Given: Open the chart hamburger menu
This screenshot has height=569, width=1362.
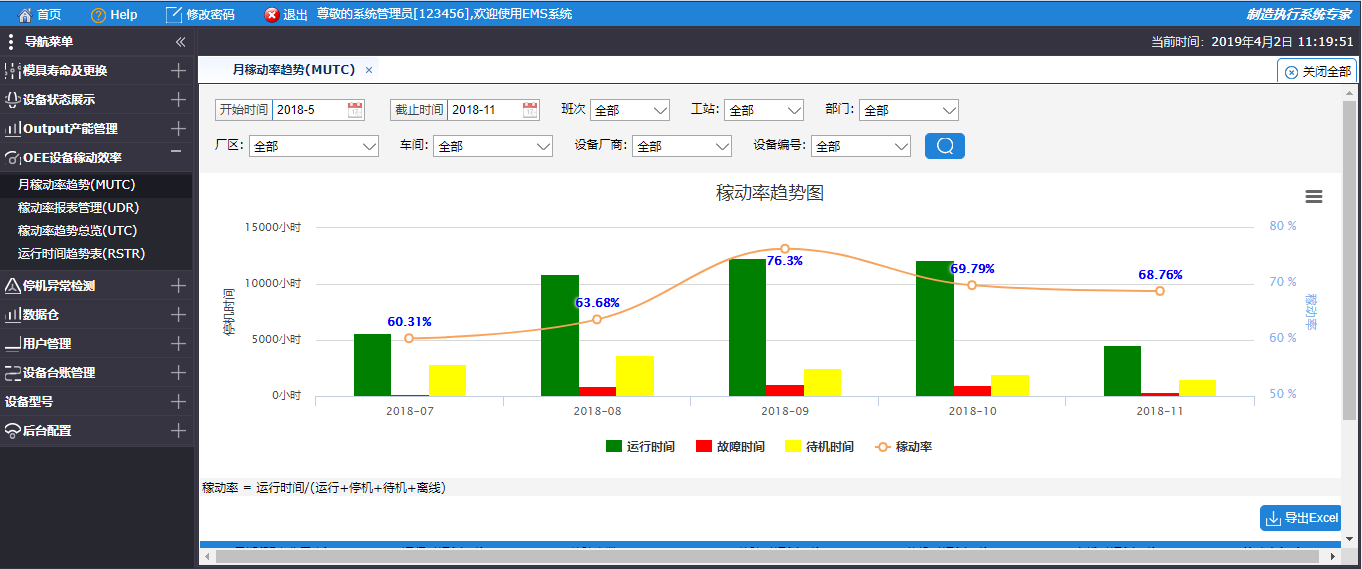Looking at the screenshot, I should [x=1314, y=197].
